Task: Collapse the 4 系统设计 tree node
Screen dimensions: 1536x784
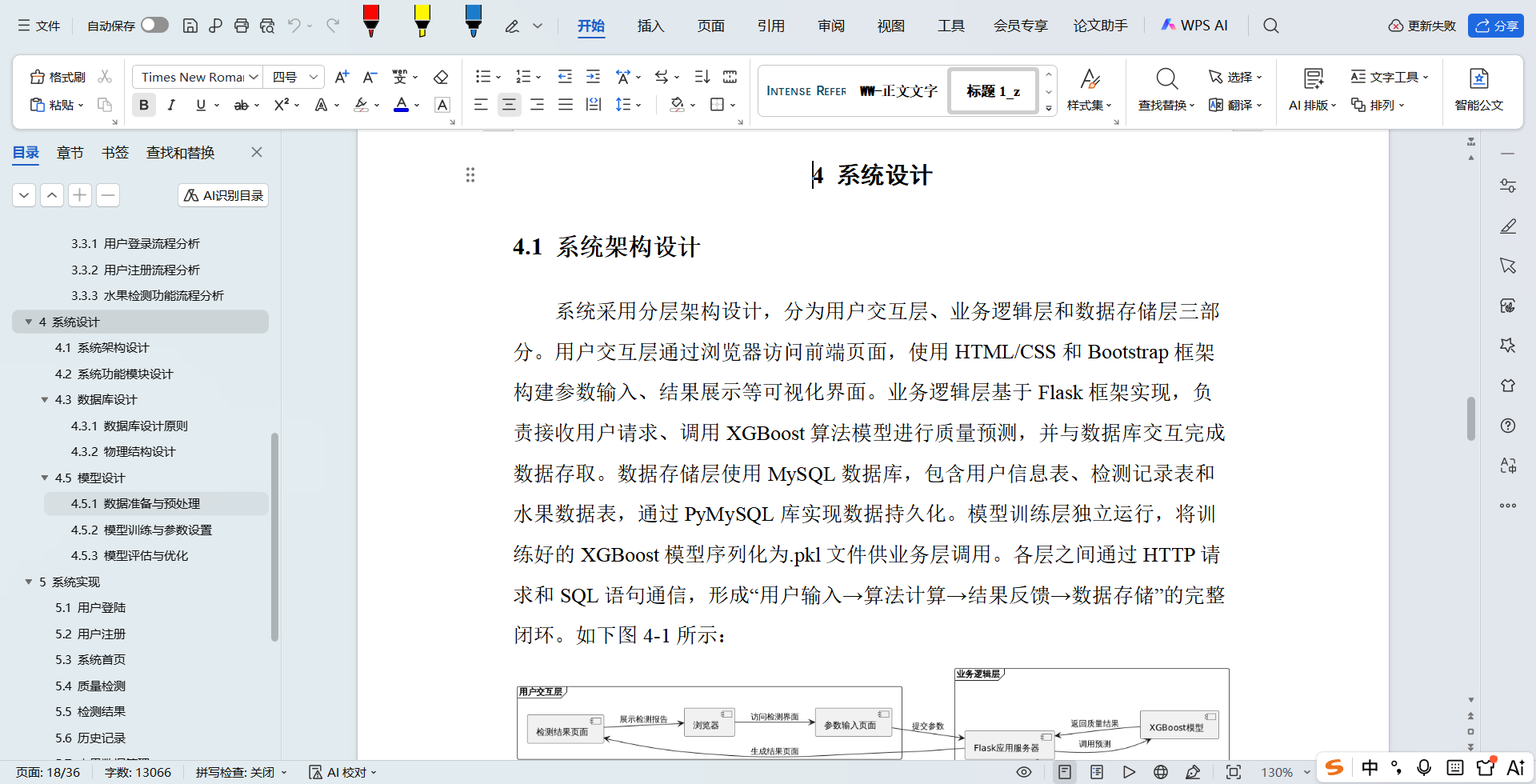Action: pos(29,322)
